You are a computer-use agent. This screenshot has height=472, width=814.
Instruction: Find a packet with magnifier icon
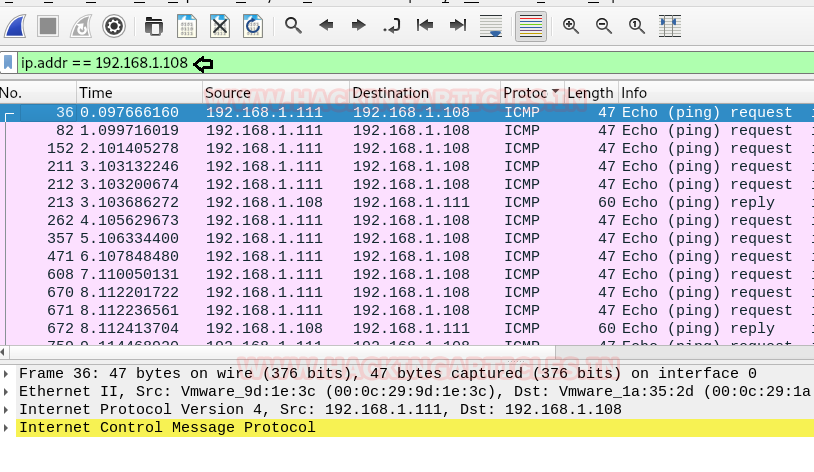293,25
